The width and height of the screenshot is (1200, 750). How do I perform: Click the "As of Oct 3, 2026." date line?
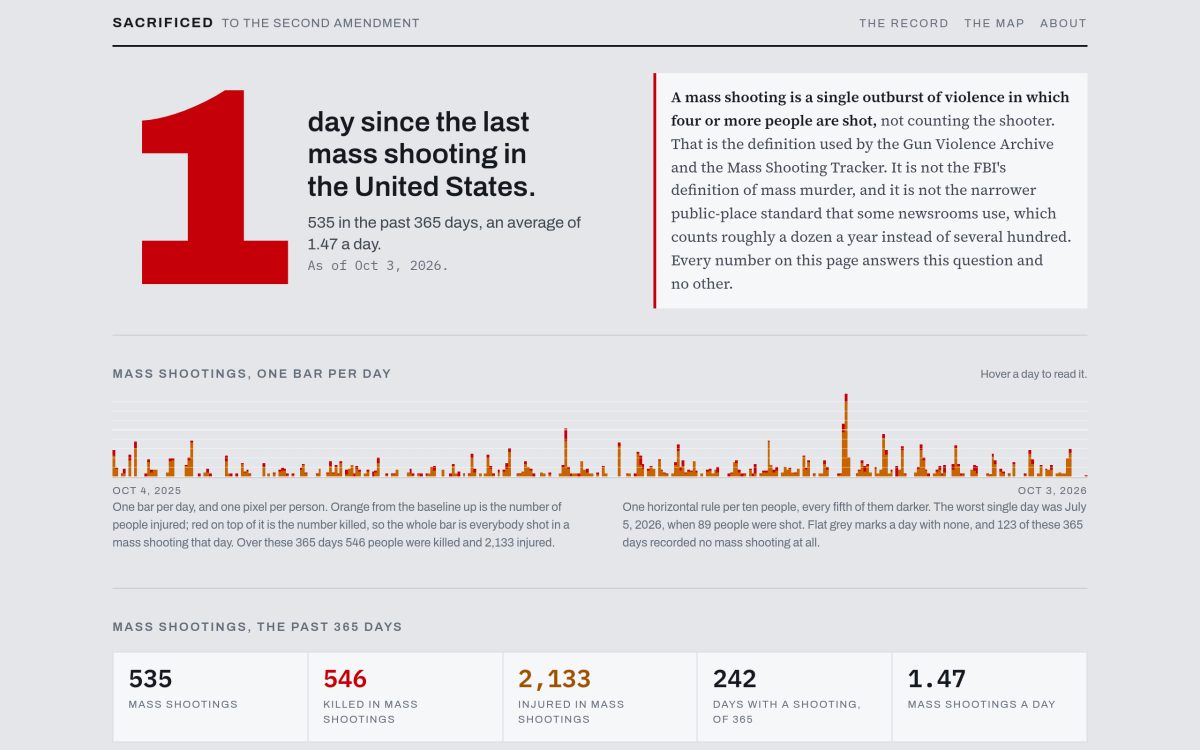tap(378, 266)
